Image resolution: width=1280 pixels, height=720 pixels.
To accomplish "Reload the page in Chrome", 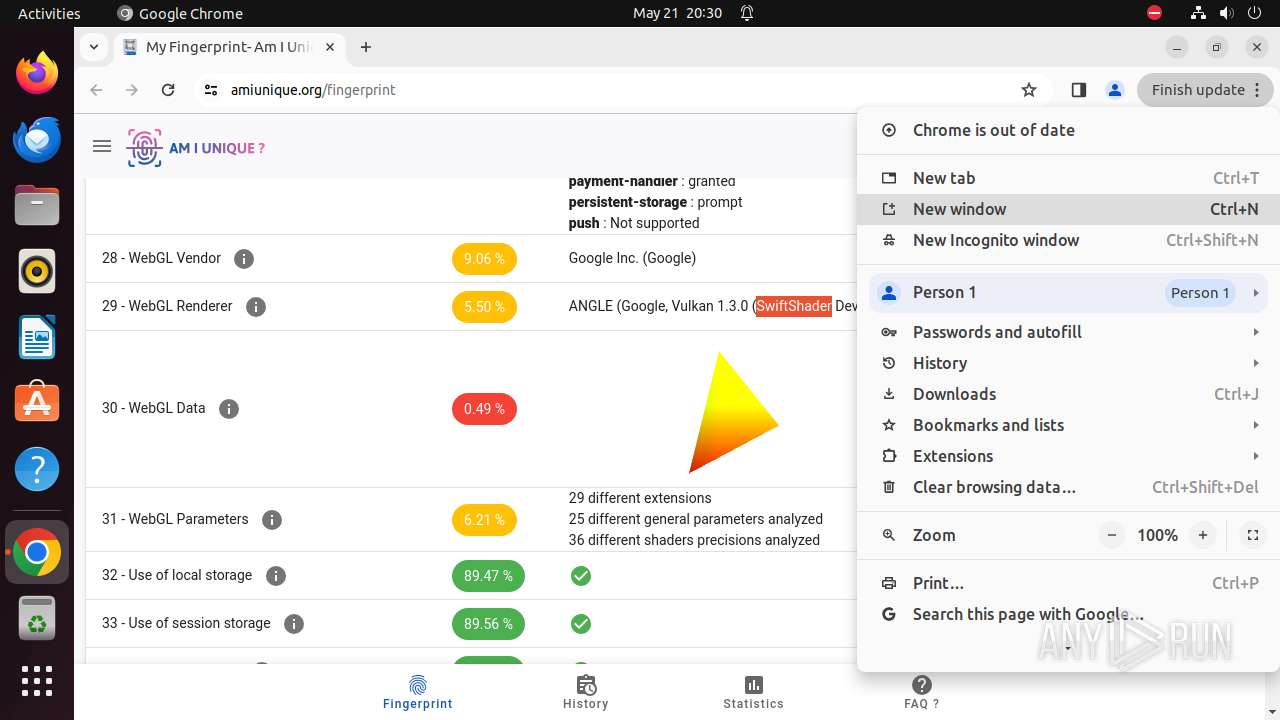I will (x=168, y=90).
